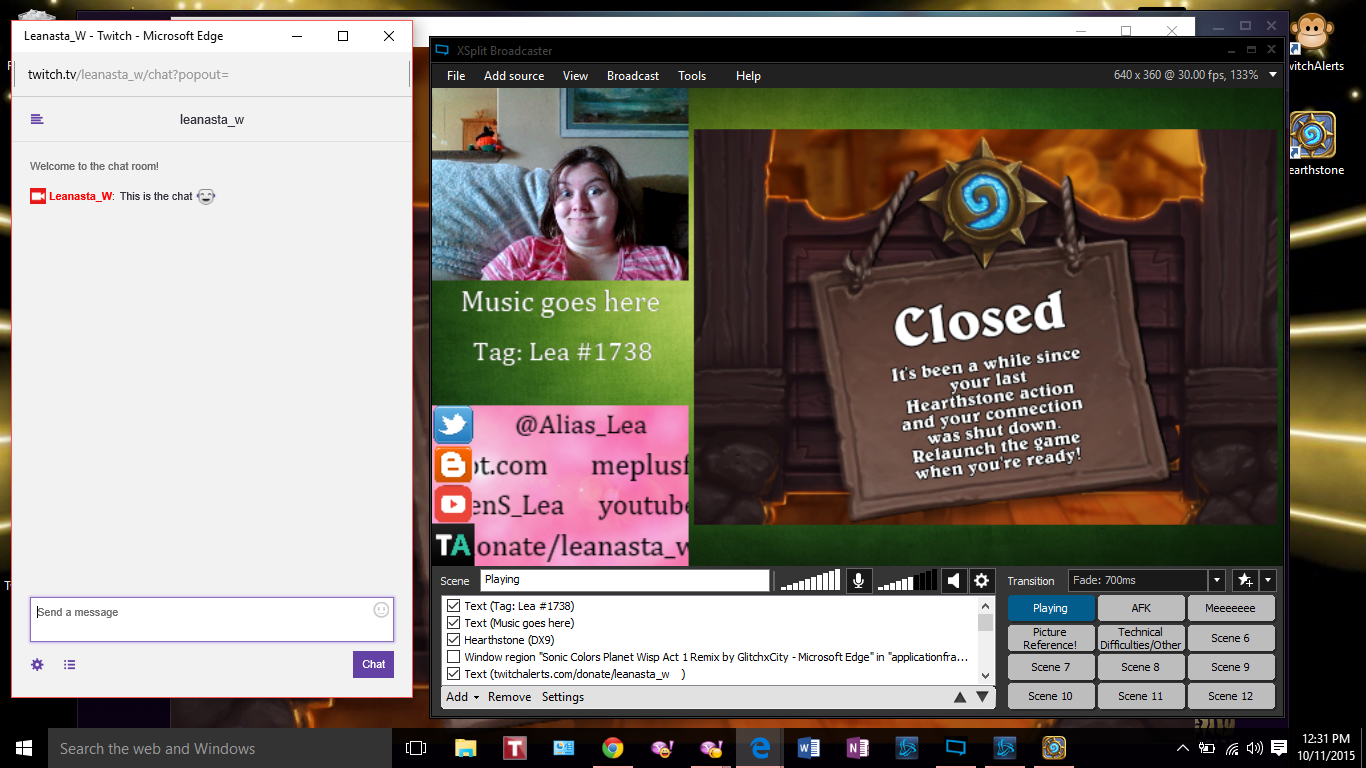Open the Tools menu in XSplit
Viewport: 1366px width, 768px height.
[692, 75]
